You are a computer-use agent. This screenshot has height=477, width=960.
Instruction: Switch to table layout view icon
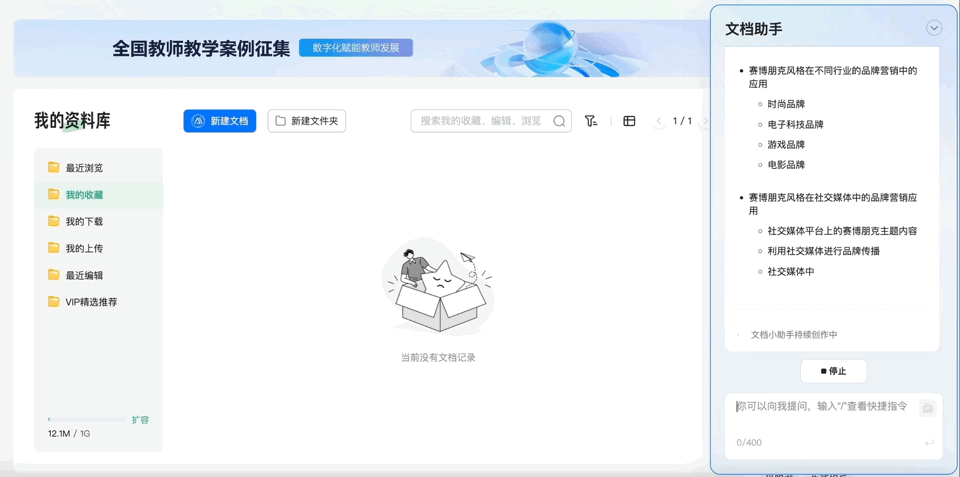click(x=629, y=121)
